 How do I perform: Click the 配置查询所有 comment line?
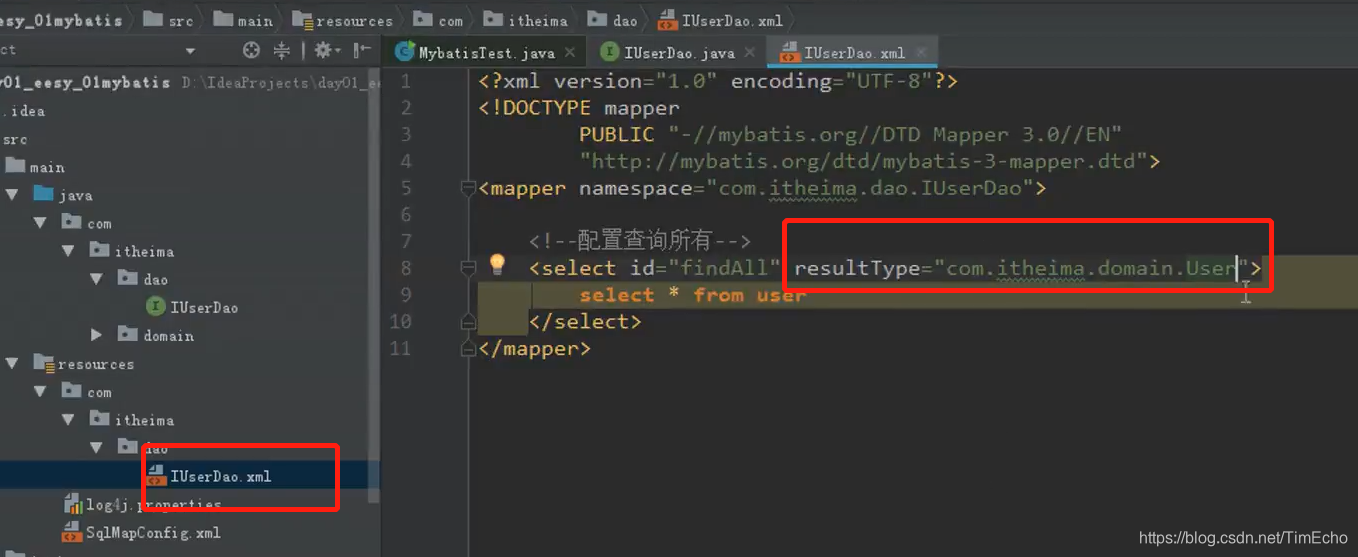tap(640, 241)
